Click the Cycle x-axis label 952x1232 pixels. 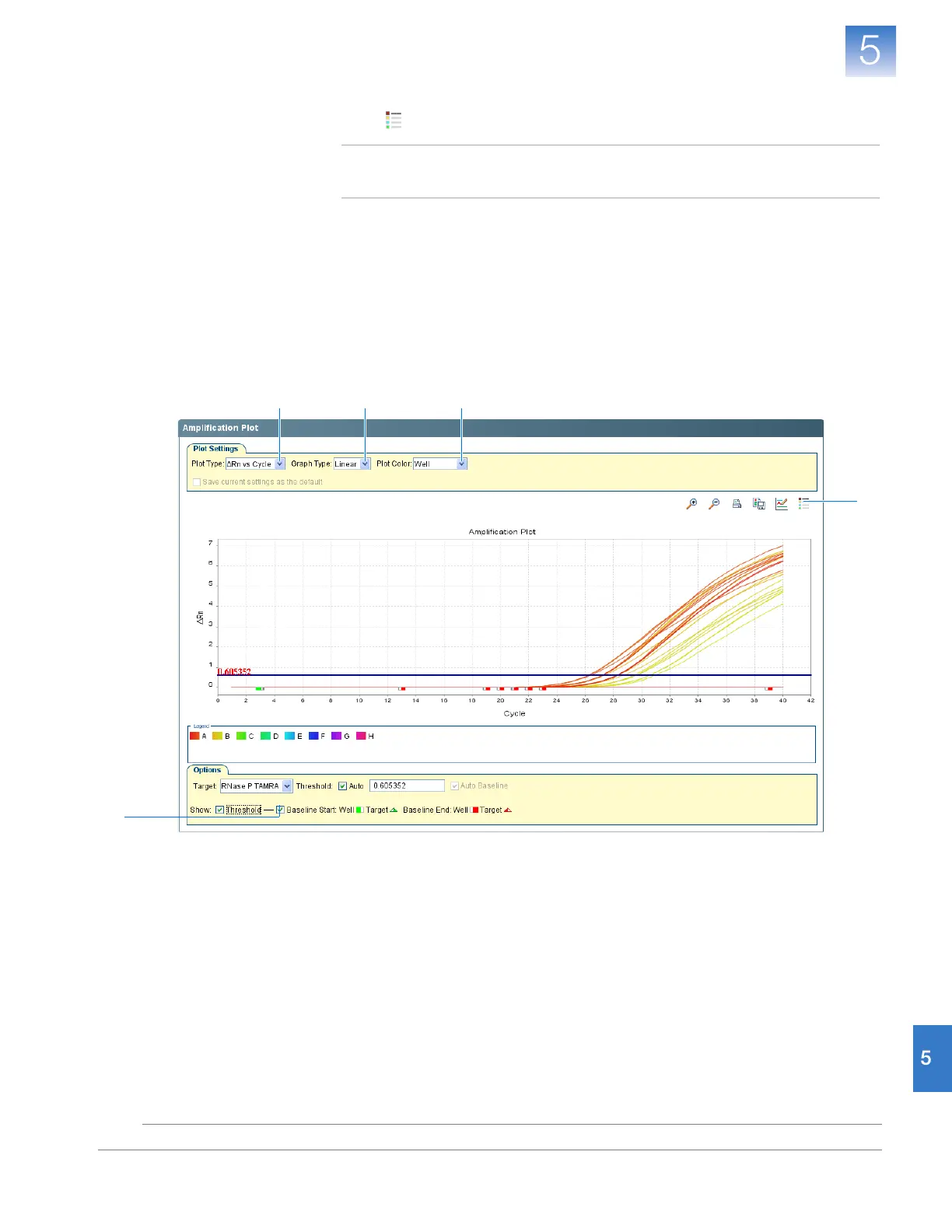(514, 713)
